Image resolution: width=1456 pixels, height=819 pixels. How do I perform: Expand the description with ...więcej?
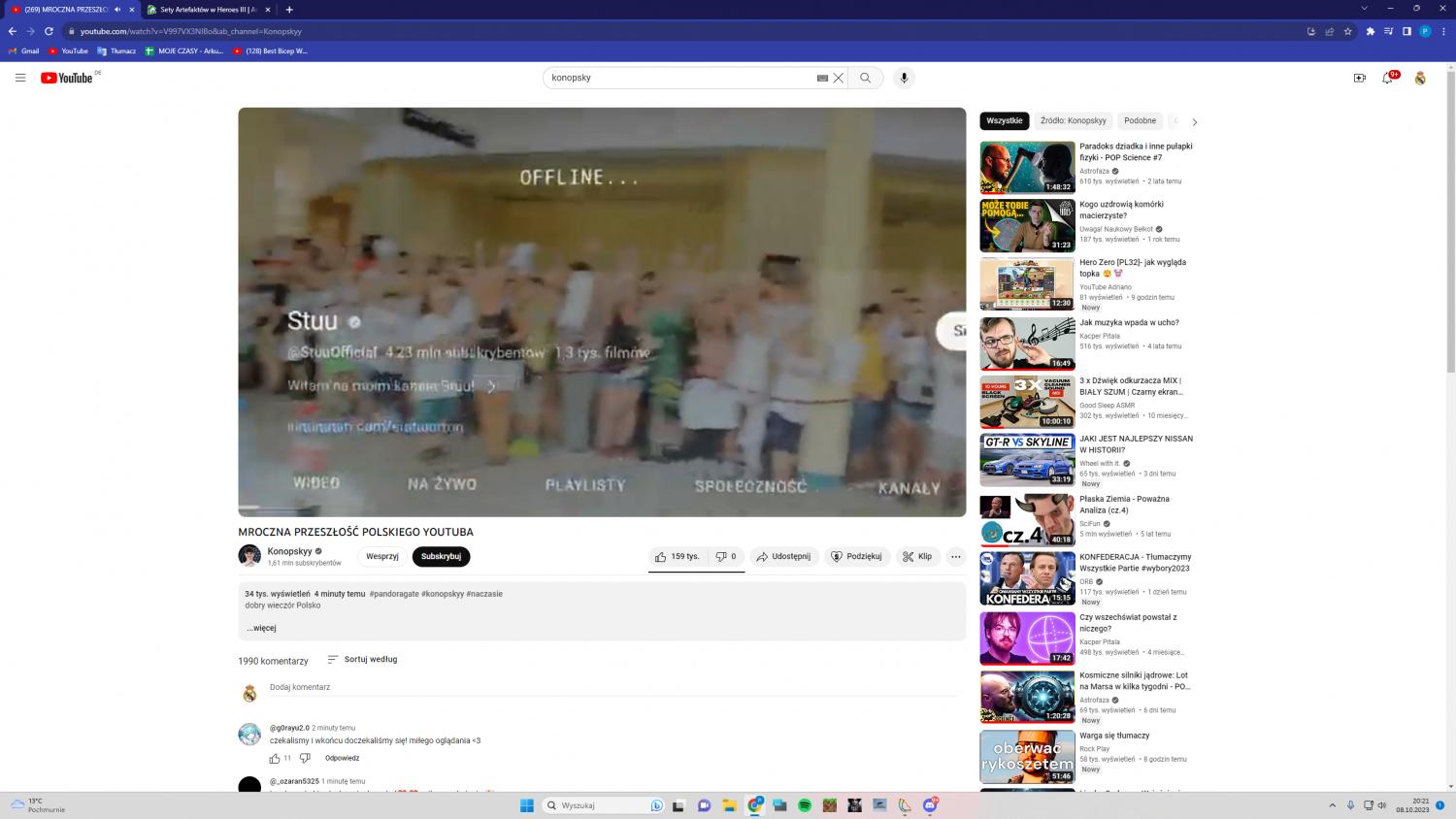(x=261, y=628)
